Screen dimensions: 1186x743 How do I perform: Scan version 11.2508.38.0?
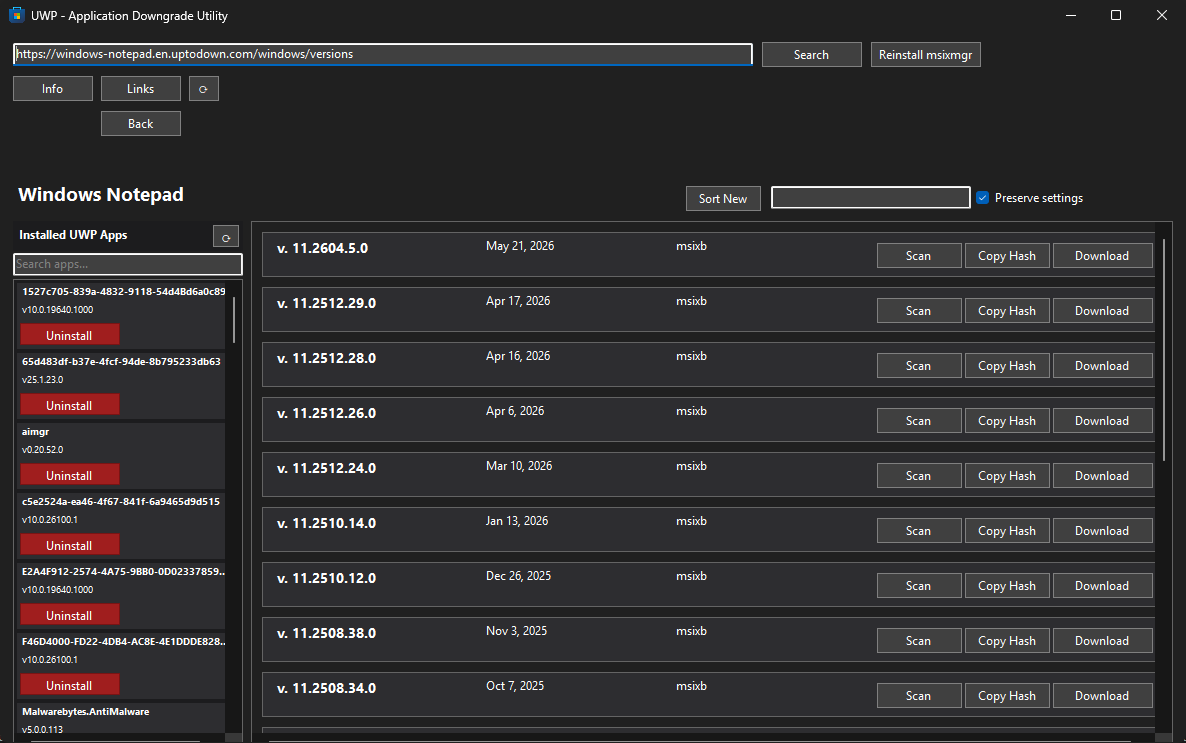pos(919,641)
